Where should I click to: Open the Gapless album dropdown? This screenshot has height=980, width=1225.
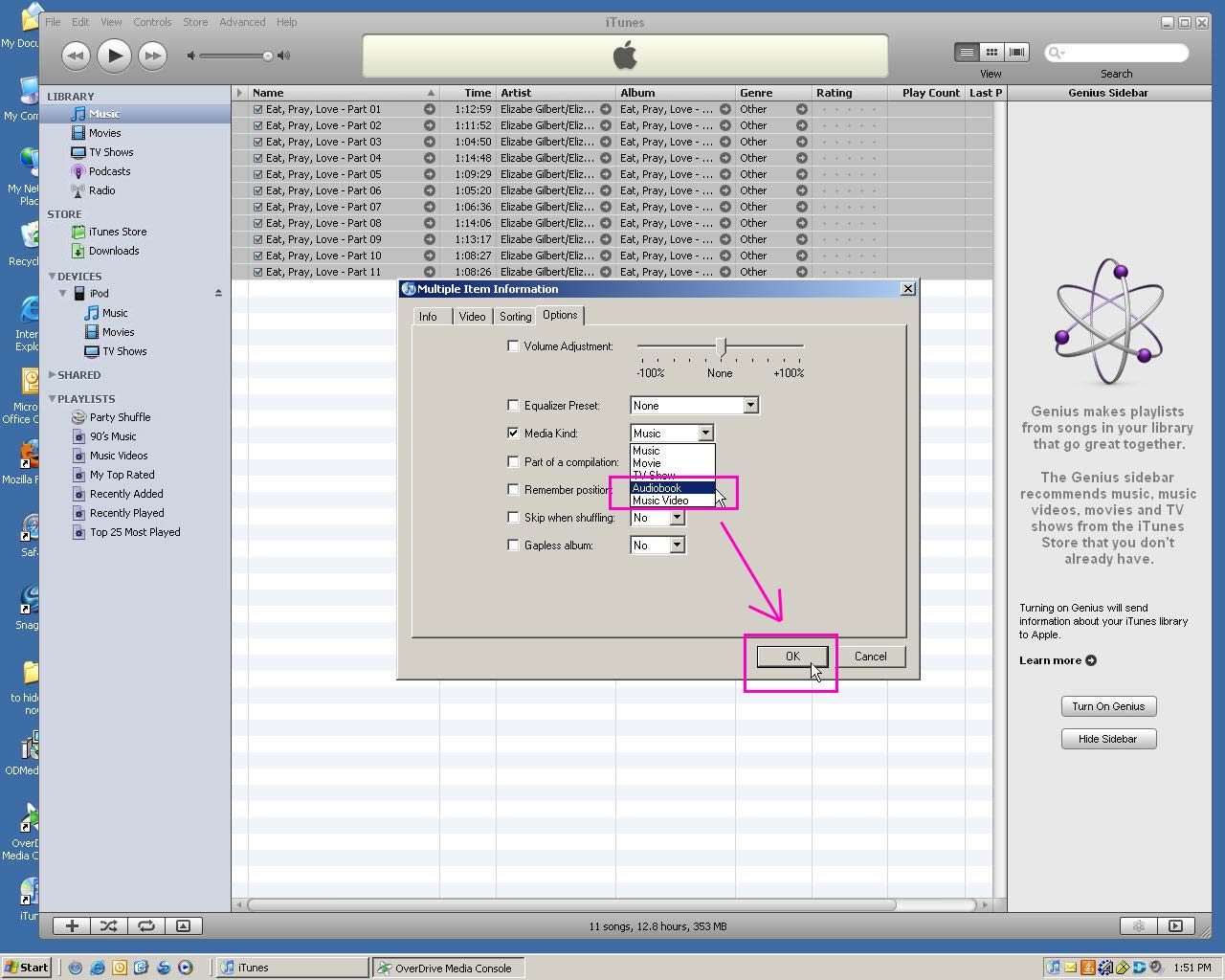coord(677,545)
